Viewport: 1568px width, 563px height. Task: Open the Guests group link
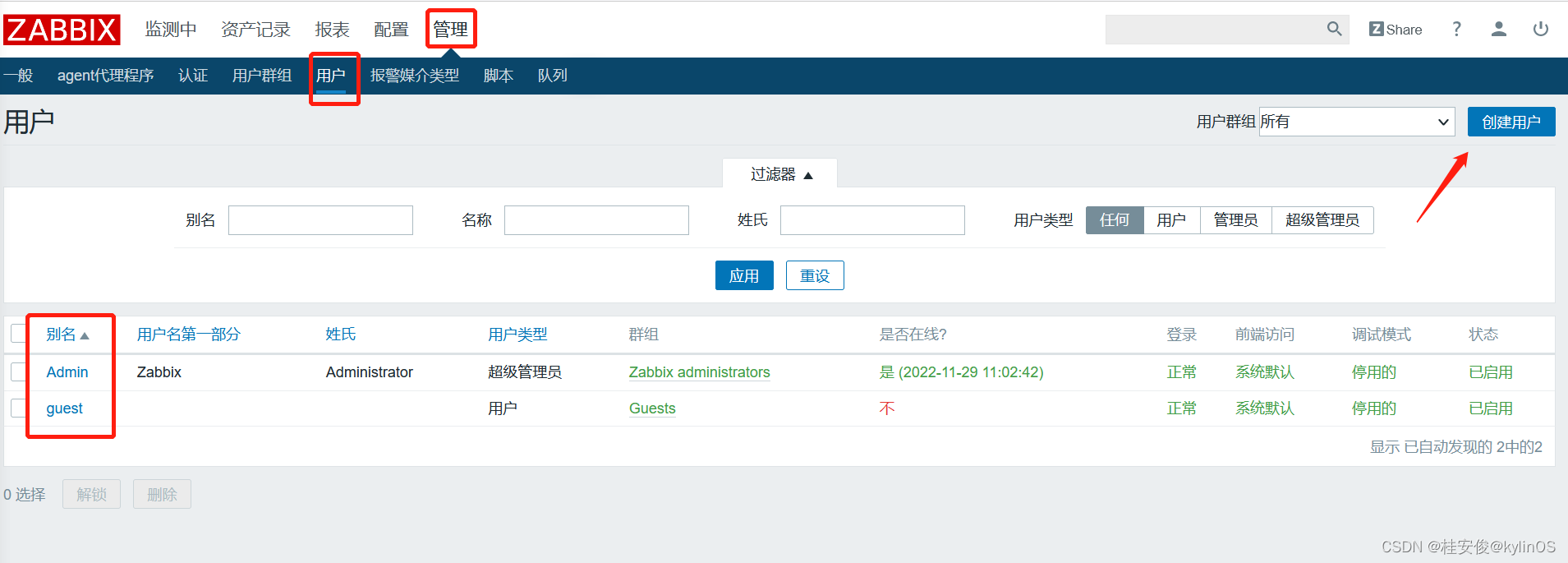point(652,408)
